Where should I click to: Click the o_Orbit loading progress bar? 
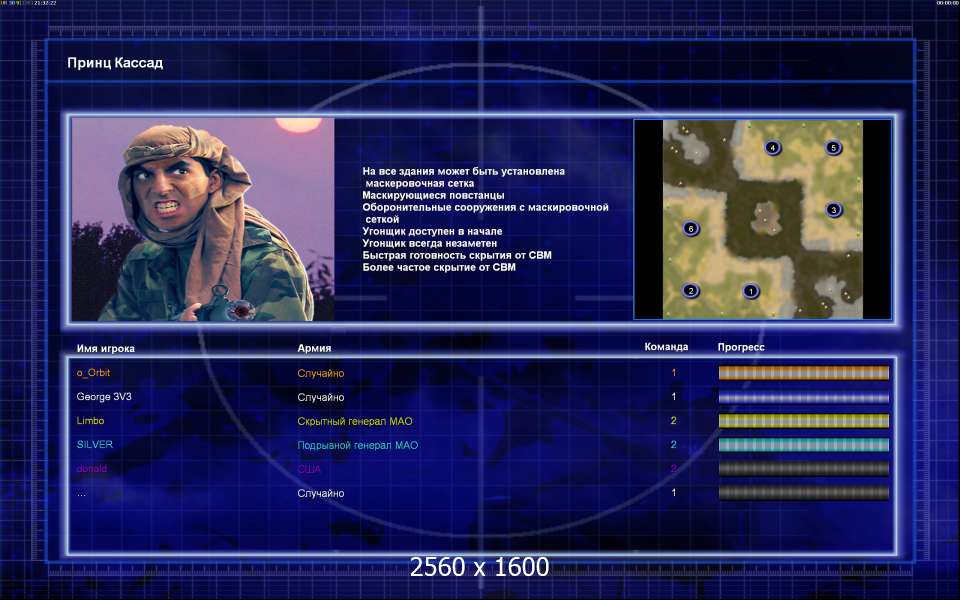803,373
